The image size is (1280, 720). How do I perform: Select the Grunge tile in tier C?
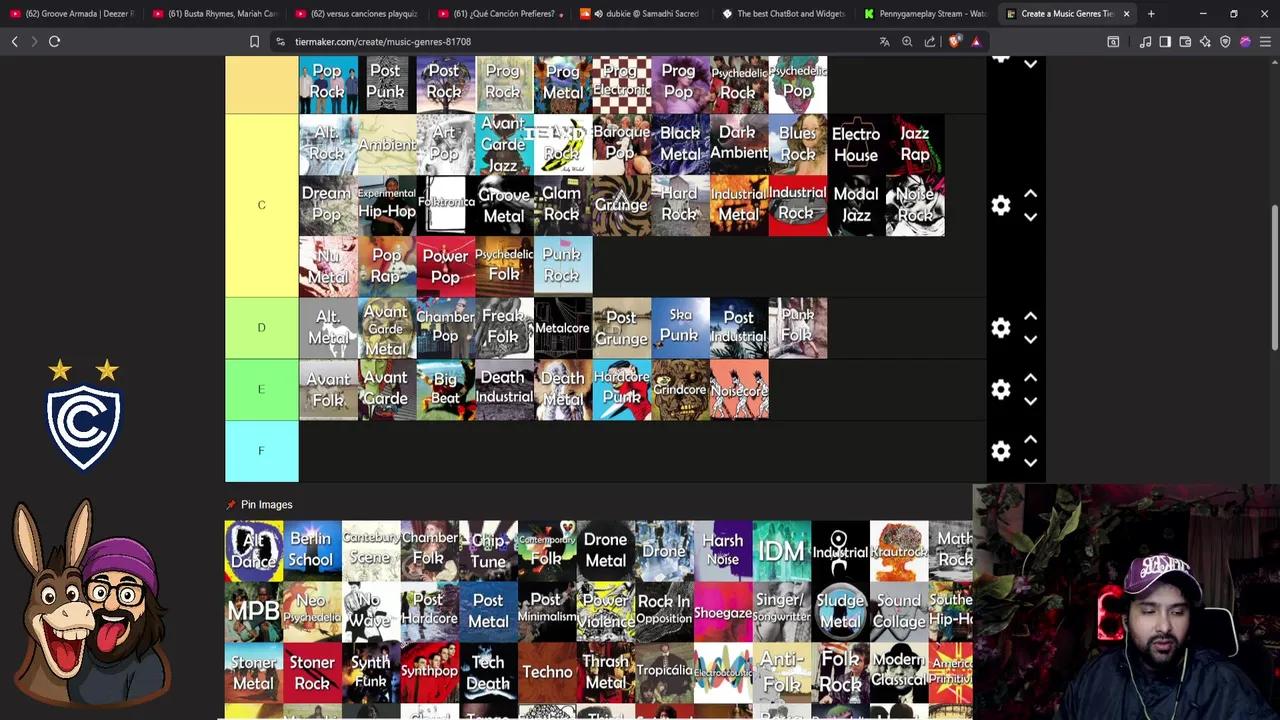pos(621,206)
